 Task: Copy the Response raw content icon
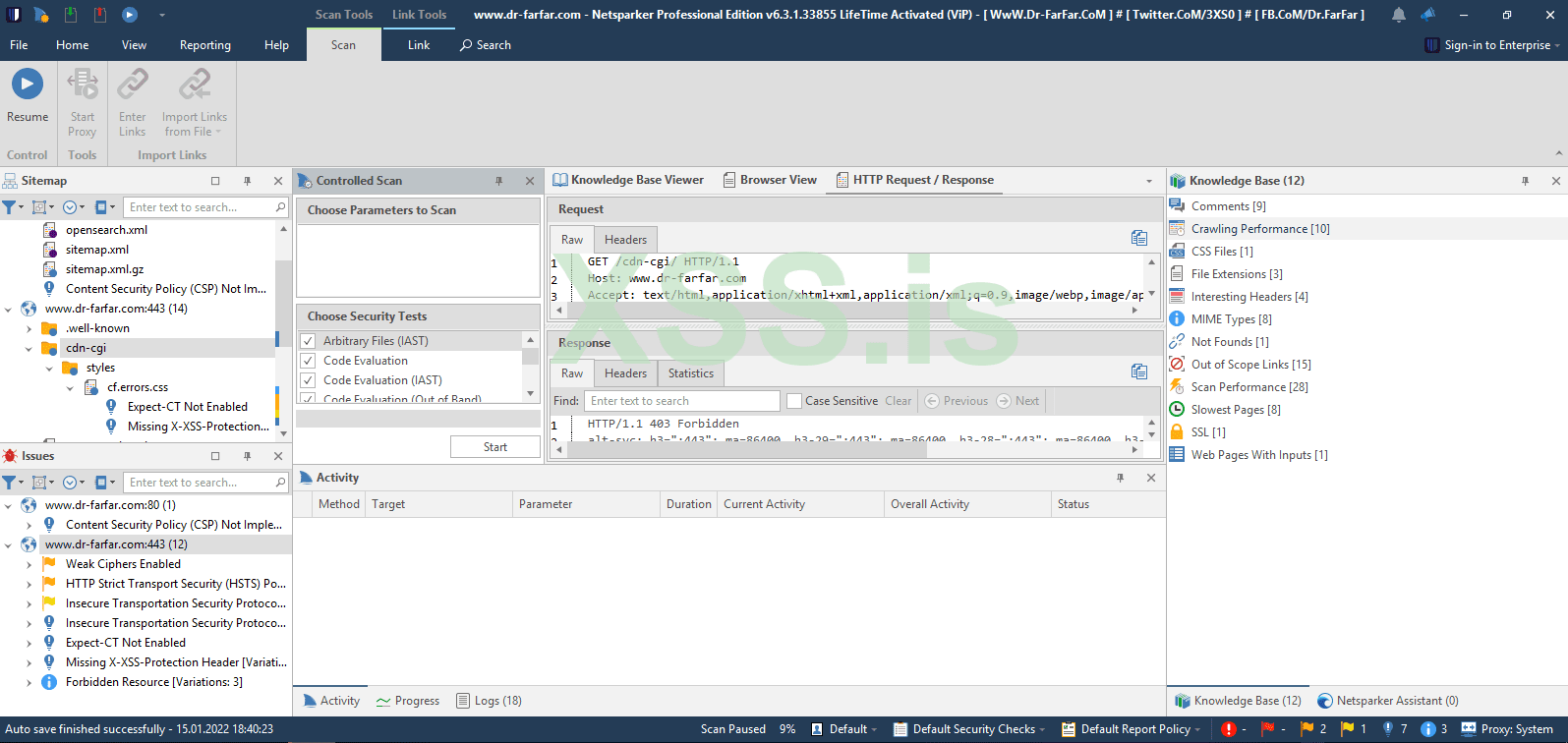(1139, 371)
